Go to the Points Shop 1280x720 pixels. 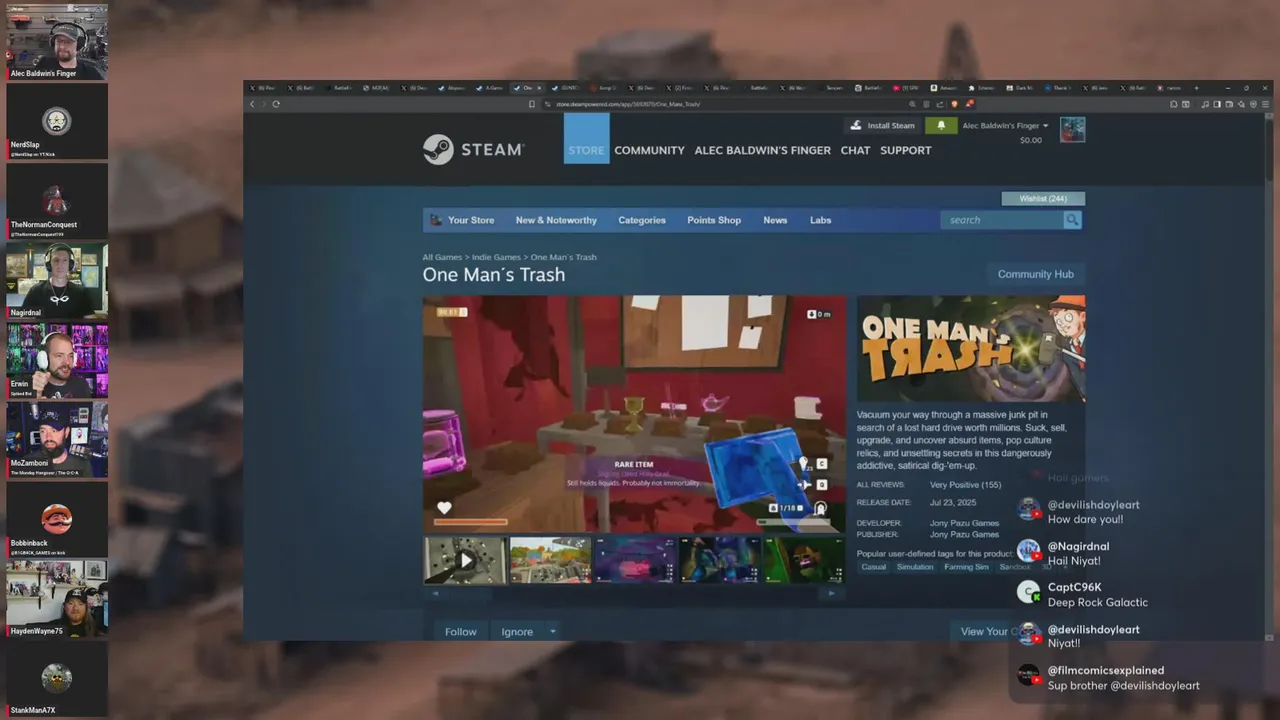[714, 220]
